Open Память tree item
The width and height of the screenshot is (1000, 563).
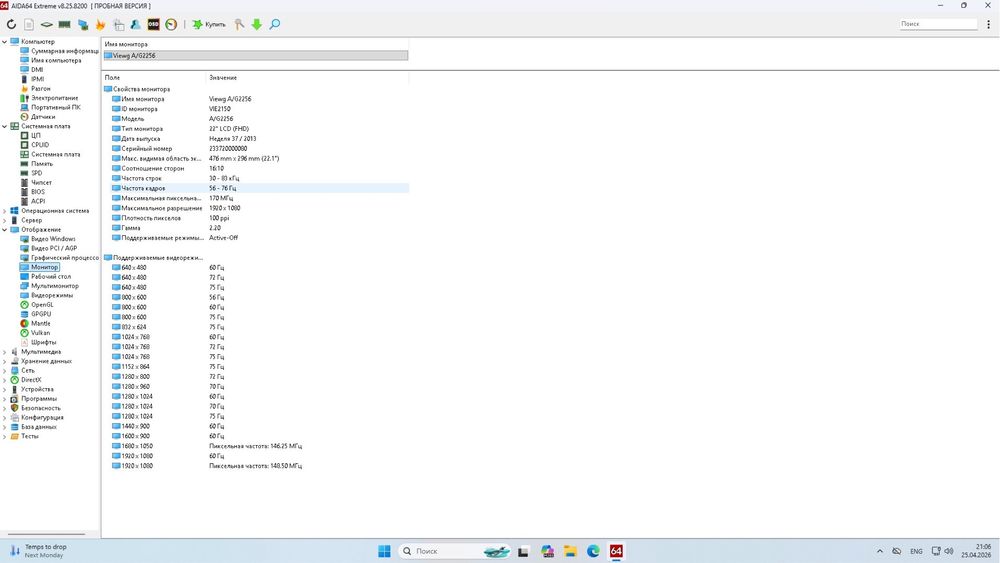[37, 164]
